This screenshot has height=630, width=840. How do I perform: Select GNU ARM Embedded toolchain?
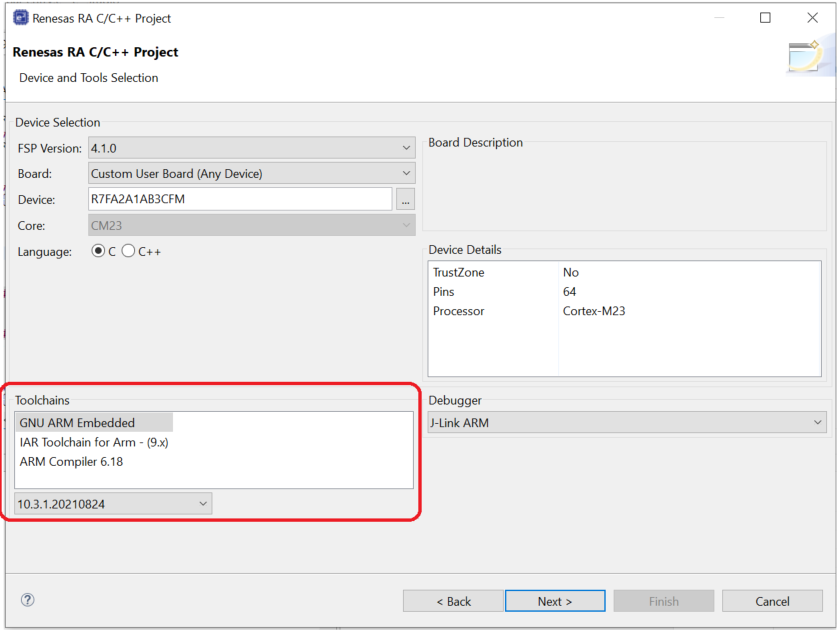pyautogui.click(x=94, y=423)
